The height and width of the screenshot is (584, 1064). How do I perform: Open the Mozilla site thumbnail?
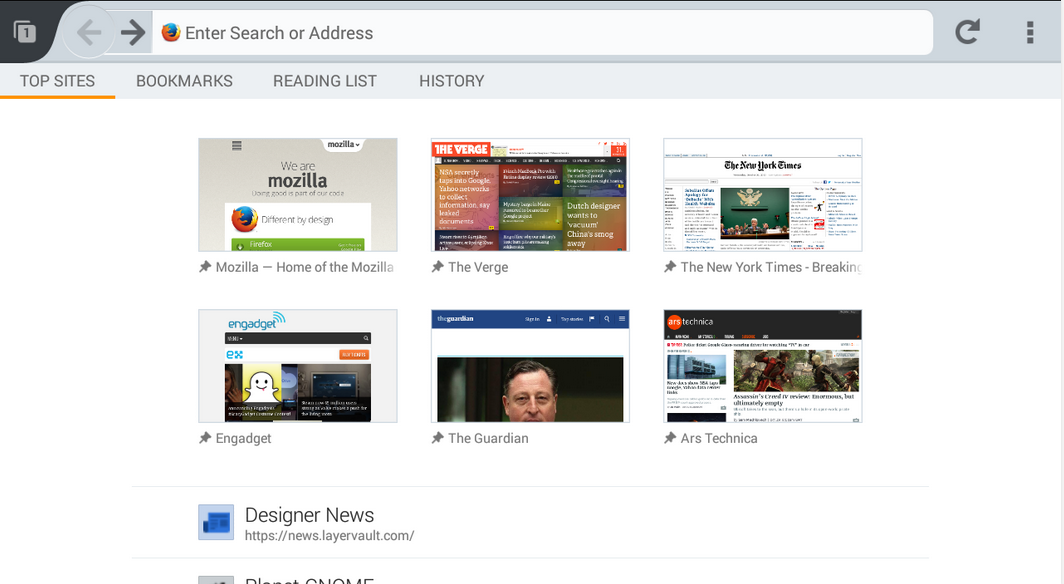(x=298, y=195)
